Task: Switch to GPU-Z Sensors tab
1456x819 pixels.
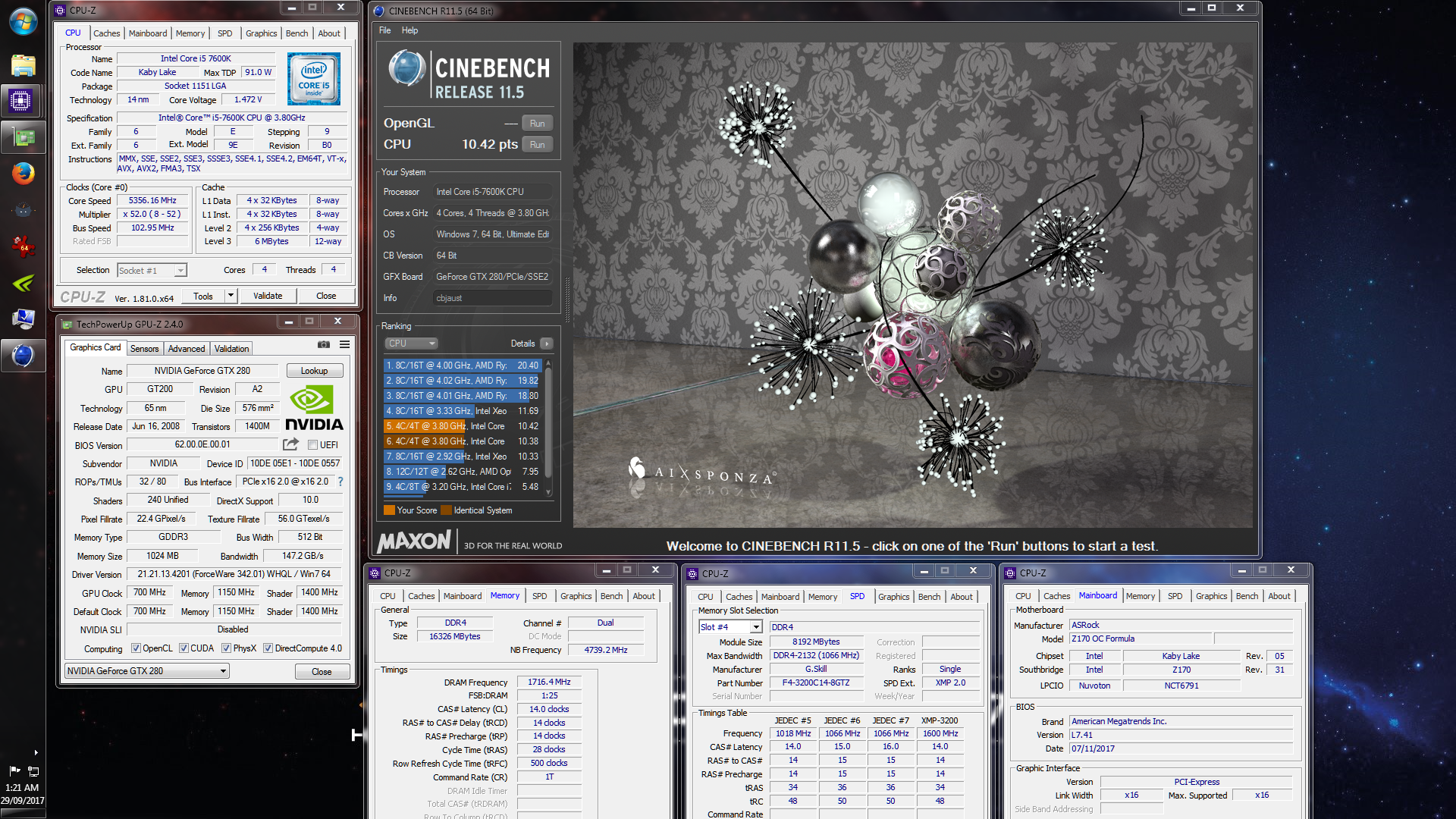Action: pyautogui.click(x=144, y=349)
